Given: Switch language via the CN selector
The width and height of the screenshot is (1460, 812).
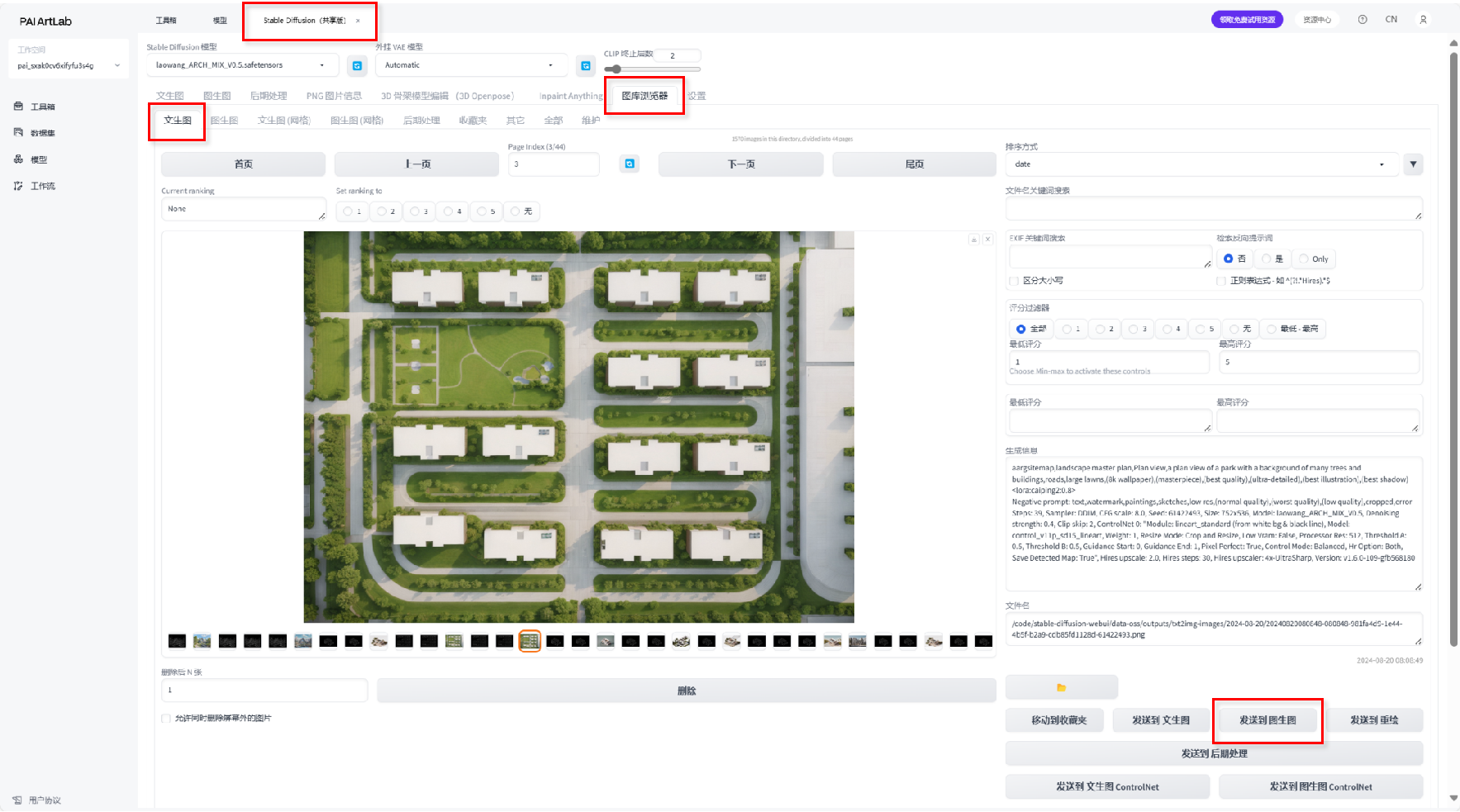Looking at the screenshot, I should 1391,20.
